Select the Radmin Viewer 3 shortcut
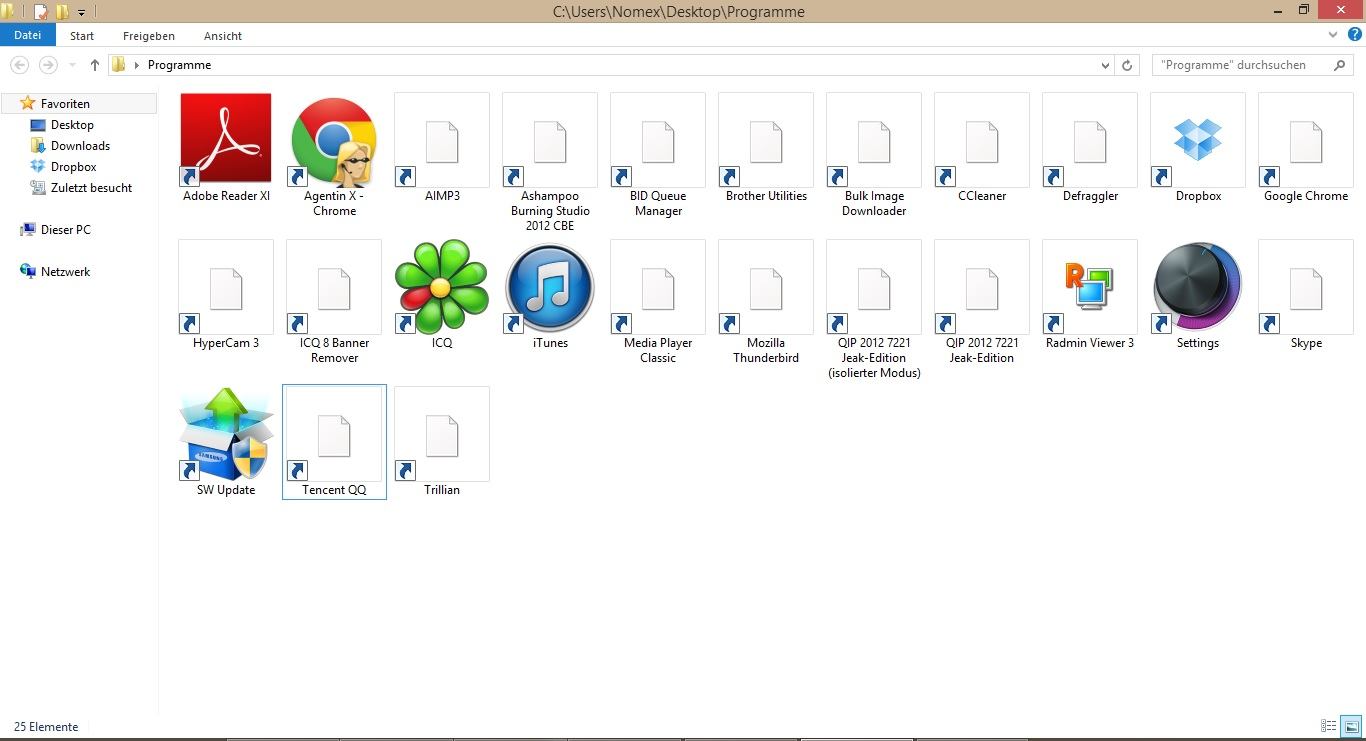The image size is (1366, 741). point(1090,295)
